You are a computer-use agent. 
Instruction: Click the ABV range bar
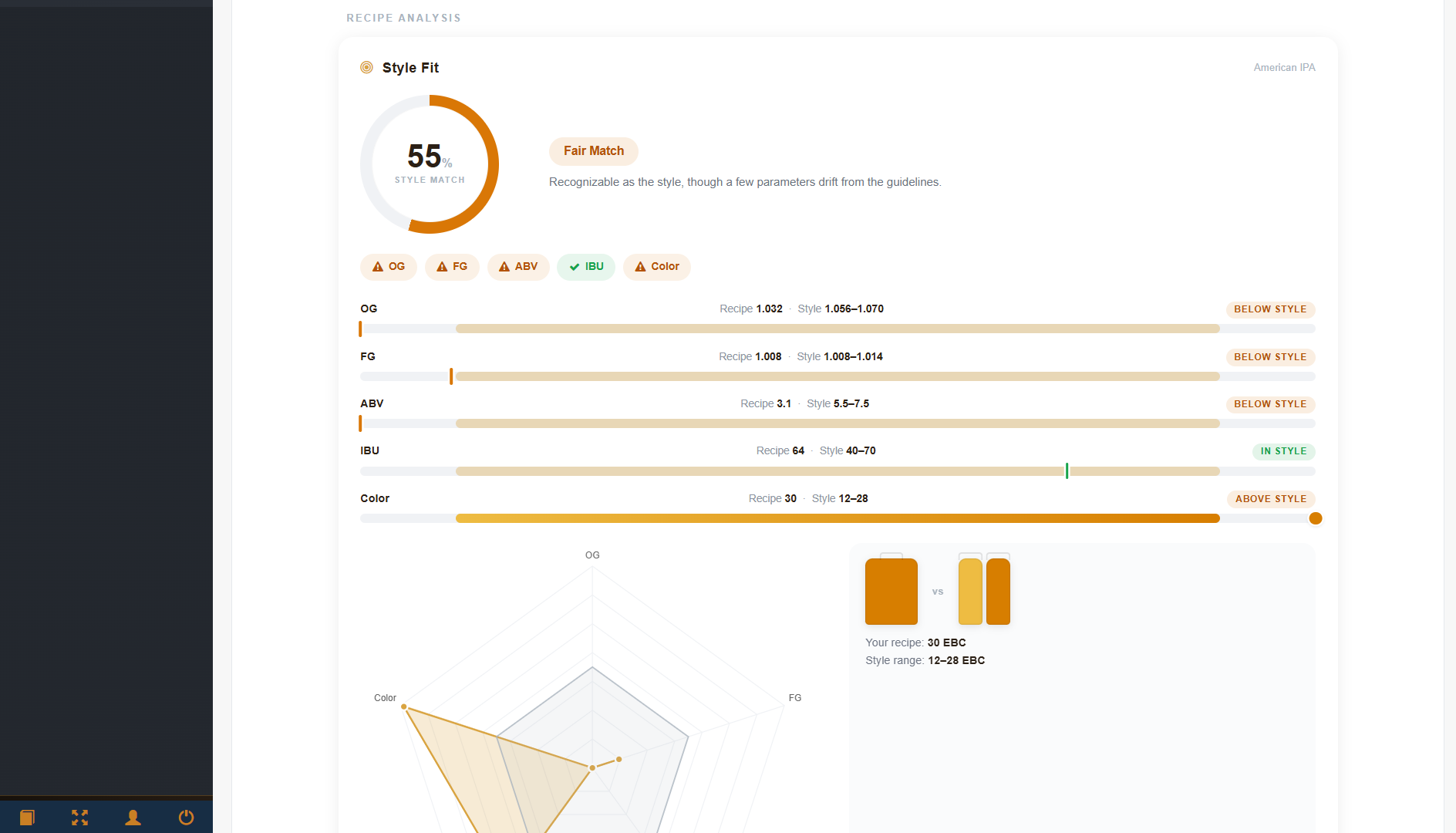click(838, 423)
